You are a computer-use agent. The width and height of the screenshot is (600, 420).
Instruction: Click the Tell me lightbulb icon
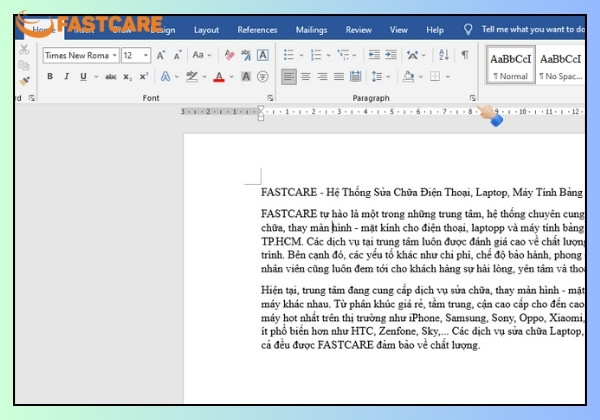468,29
